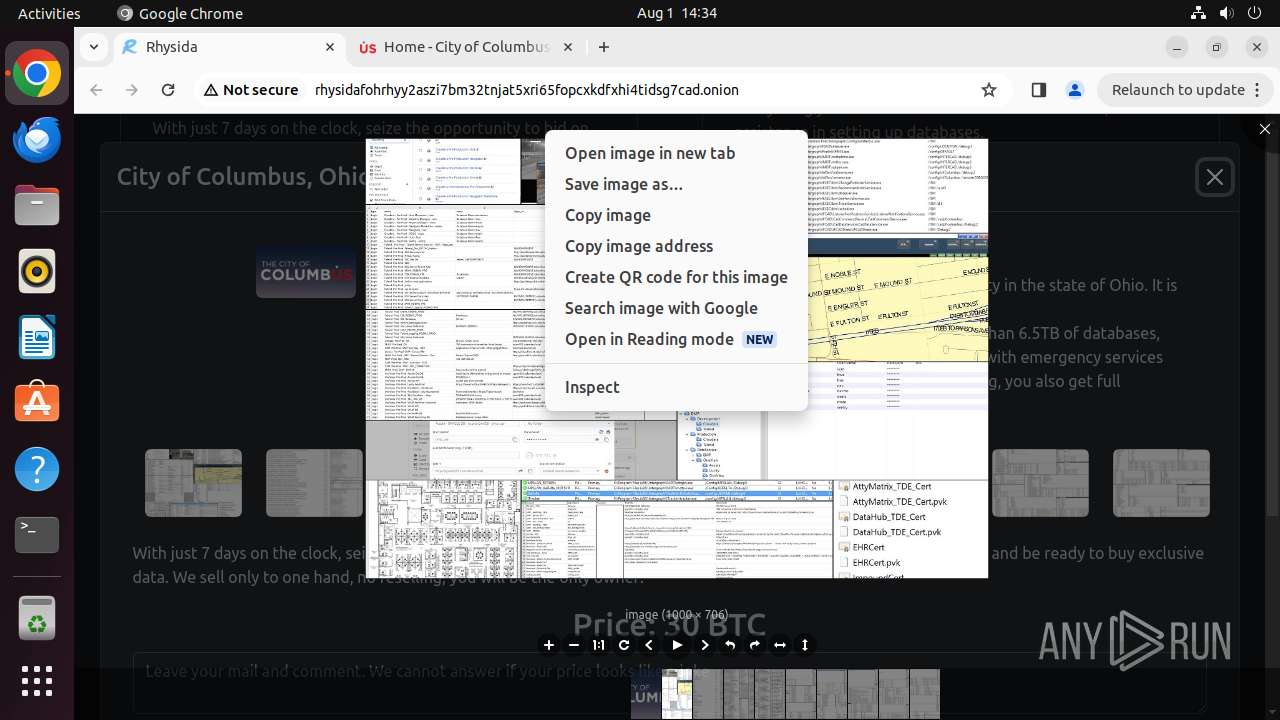The width and height of the screenshot is (1280, 720).
Task: Switch to 'Home - City of Columbus' tab
Action: (x=466, y=47)
